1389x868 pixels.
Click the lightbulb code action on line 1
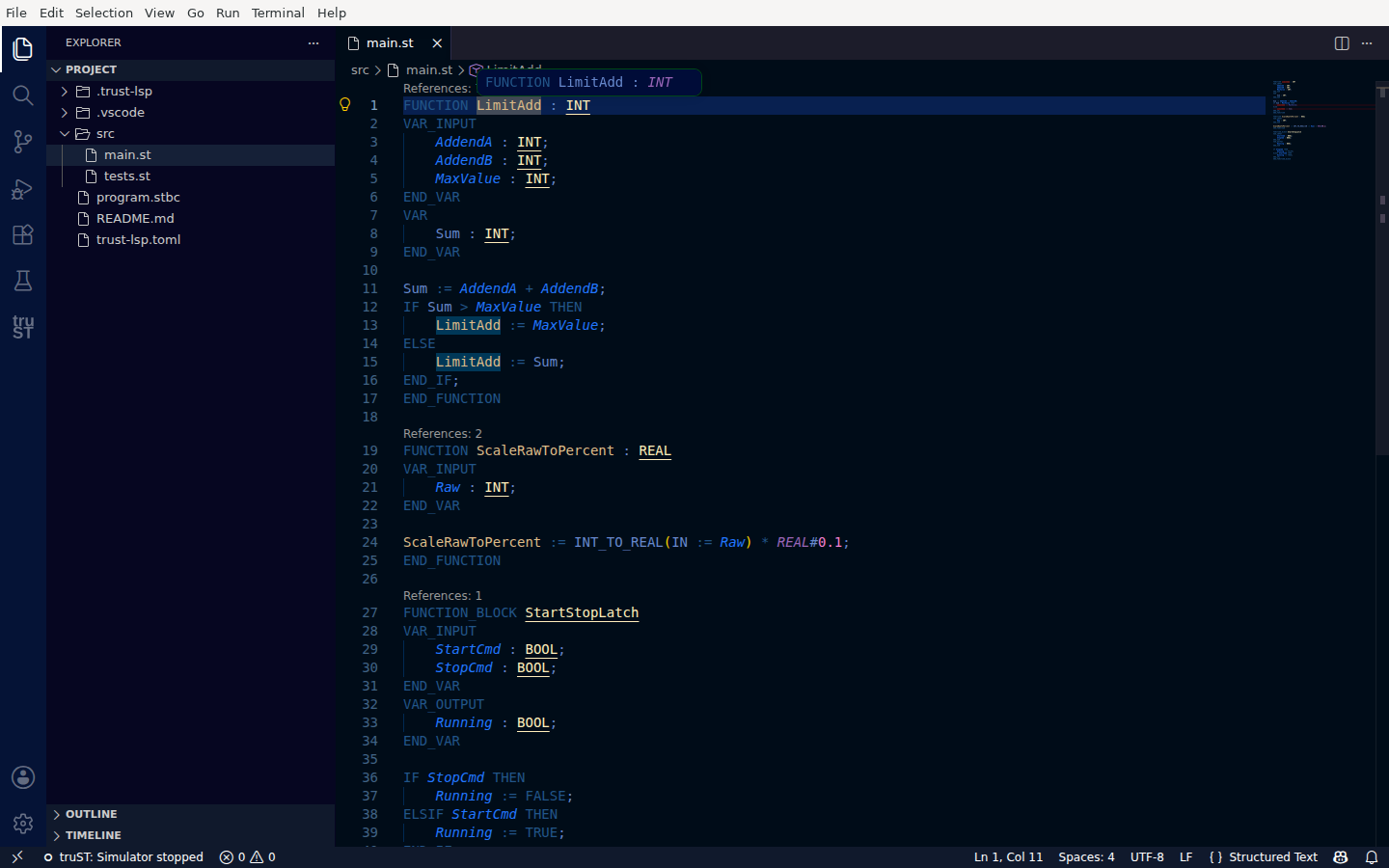[345, 104]
